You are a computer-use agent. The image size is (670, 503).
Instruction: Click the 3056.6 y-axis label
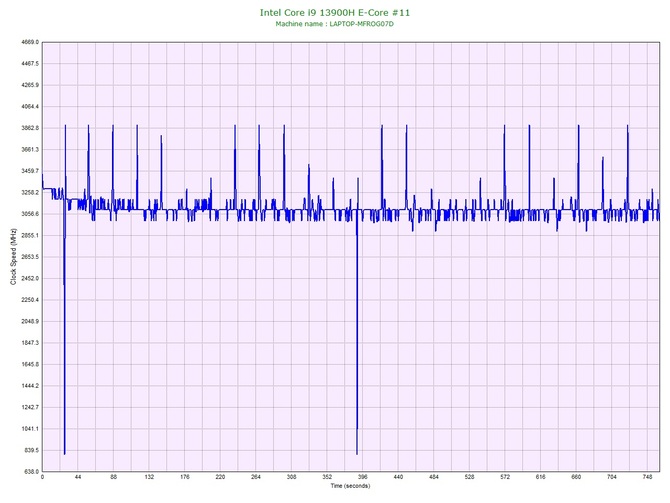click(30, 214)
